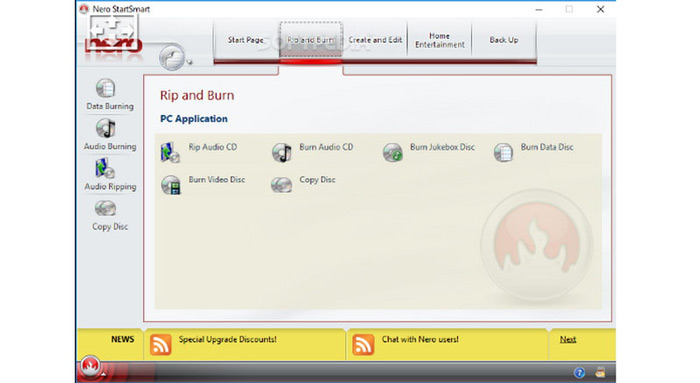Image resolution: width=700 pixels, height=383 pixels.
Task: Click the Burn Audio CD label
Action: pyautogui.click(x=326, y=147)
